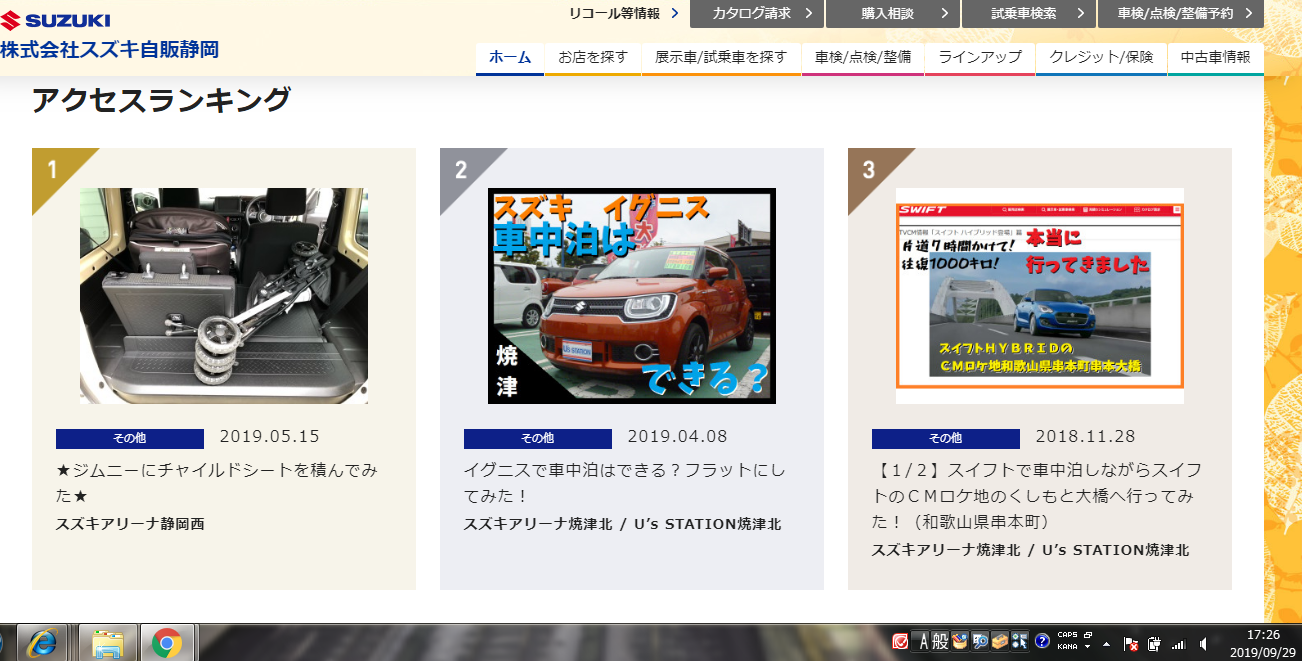This screenshot has height=661, width=1302.
Task: Click the date 2018.11.28
Action: 1086,437
